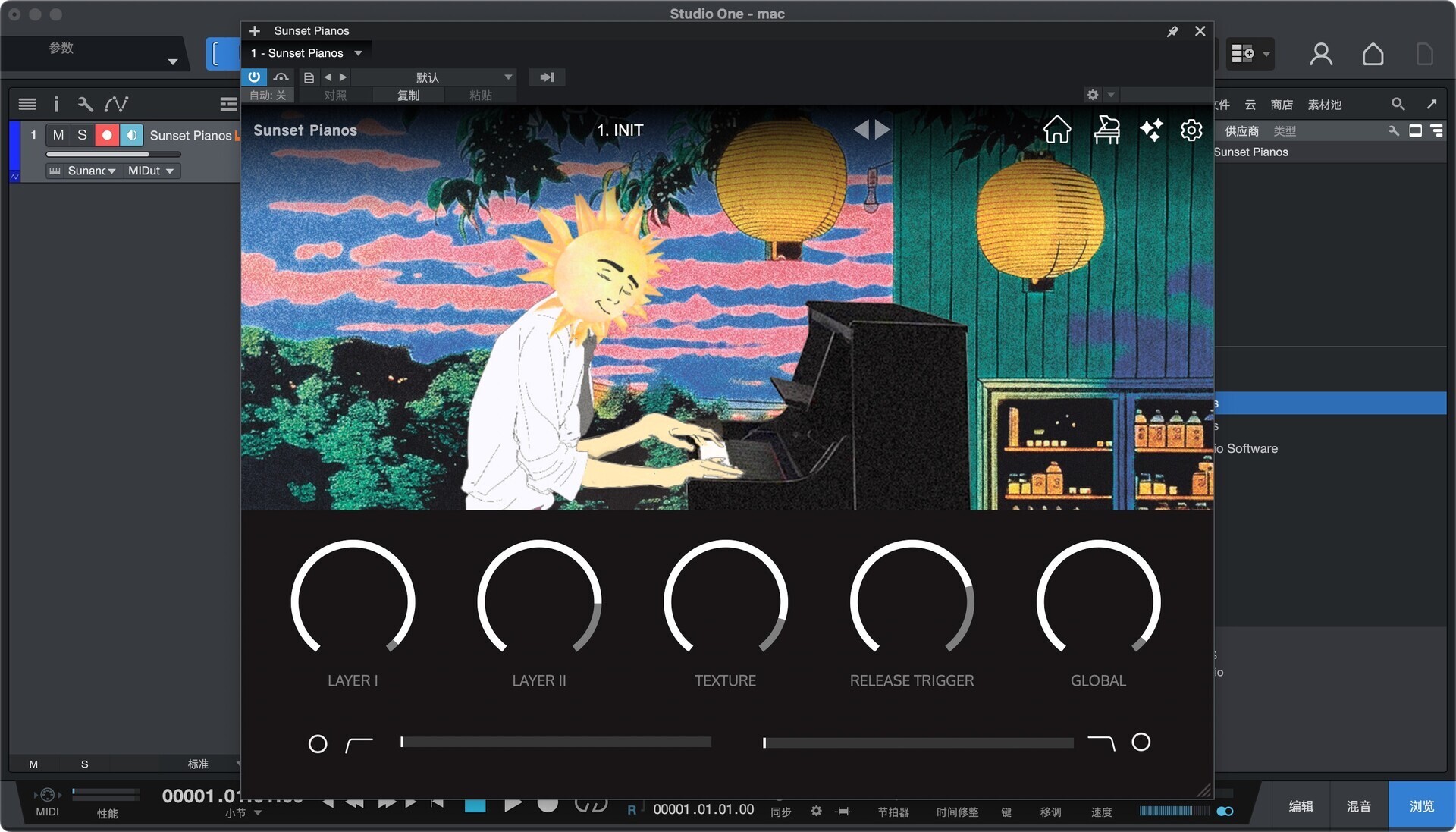Toggle automation mode 自动: 关
1456x832 pixels.
pos(267,96)
